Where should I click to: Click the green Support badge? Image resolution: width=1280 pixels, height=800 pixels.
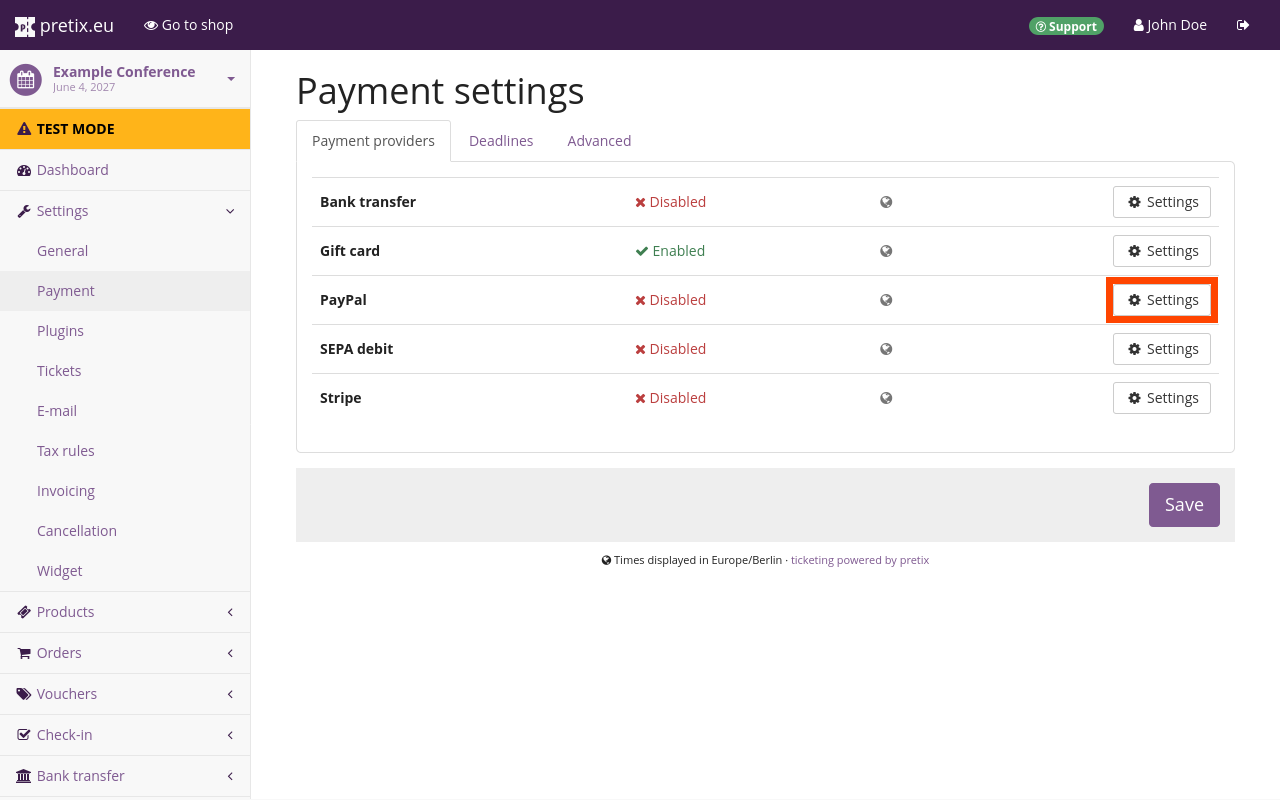[x=1066, y=26]
